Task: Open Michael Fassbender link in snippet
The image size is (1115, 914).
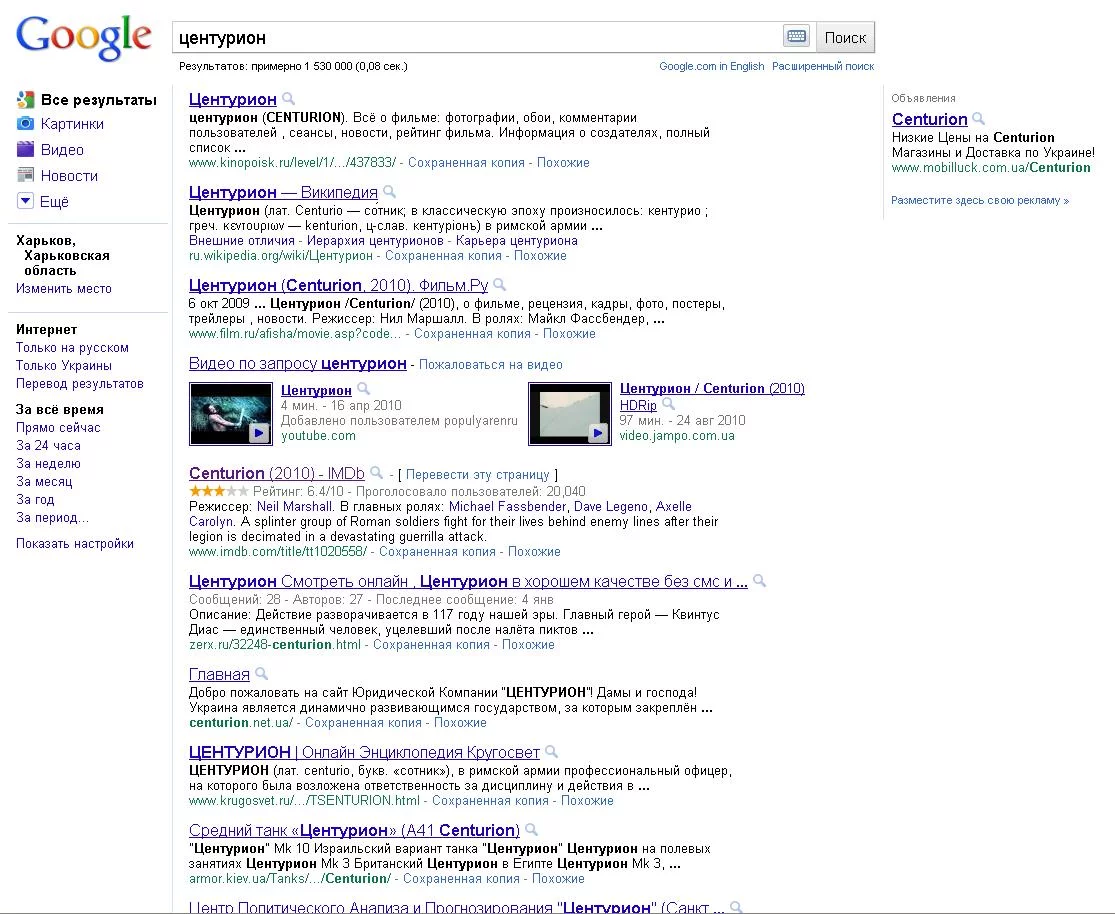Action: point(507,506)
